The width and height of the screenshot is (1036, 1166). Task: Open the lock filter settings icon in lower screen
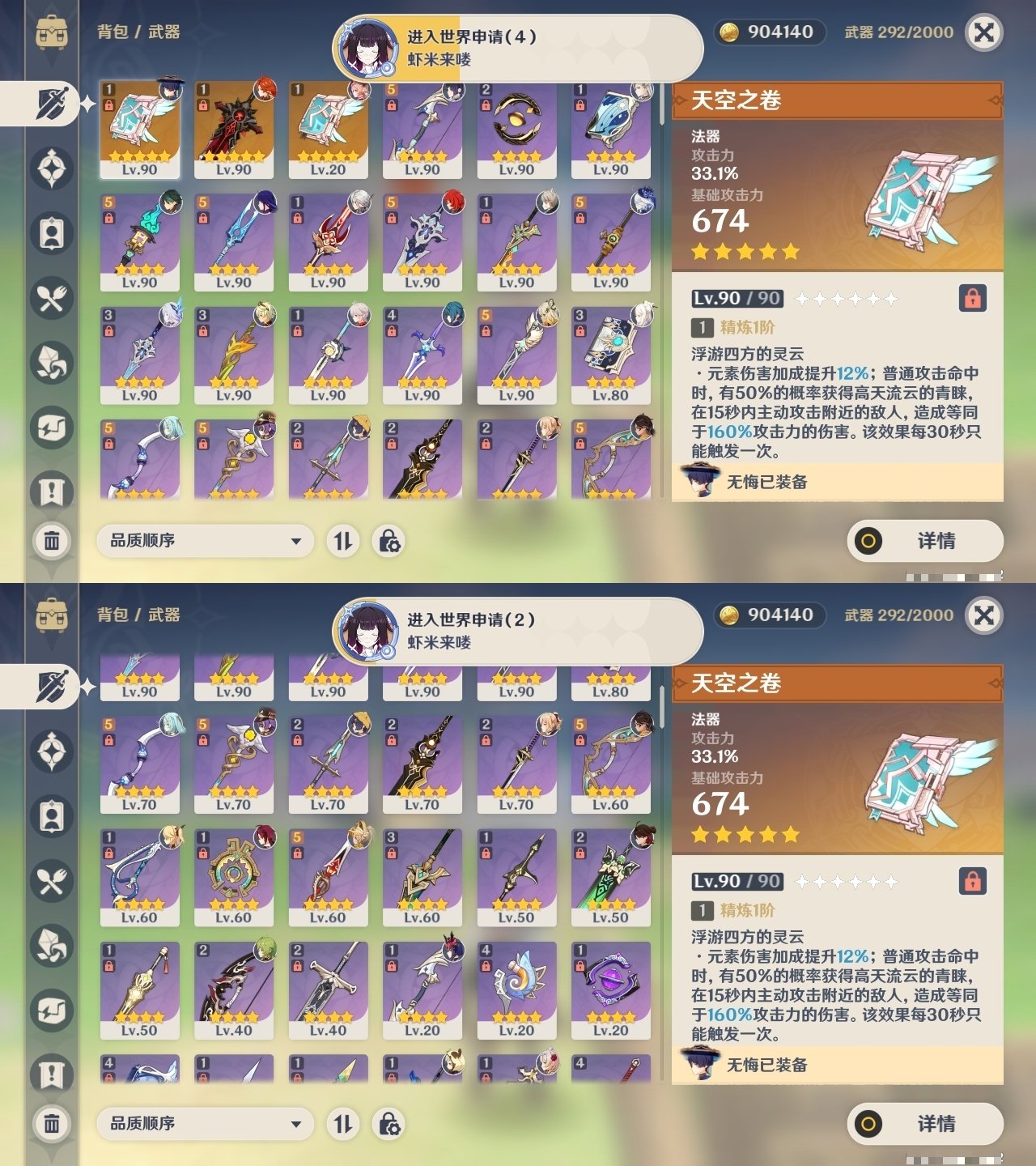(x=389, y=1124)
